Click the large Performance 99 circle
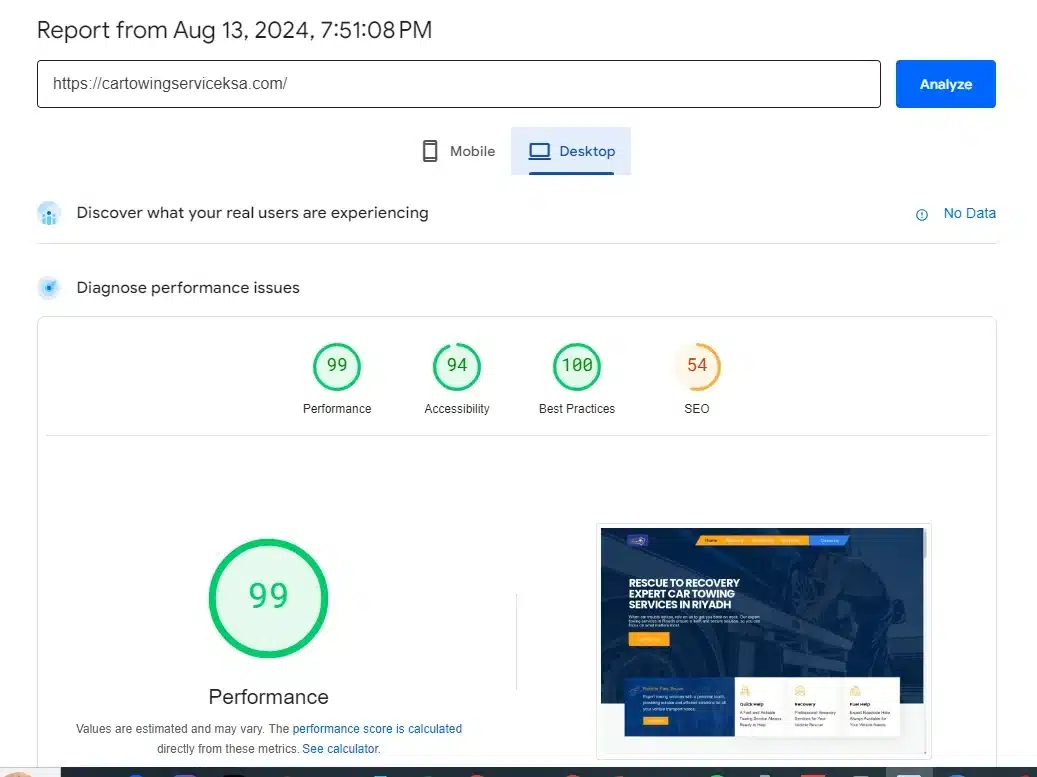The height and width of the screenshot is (777, 1037). [x=268, y=597]
